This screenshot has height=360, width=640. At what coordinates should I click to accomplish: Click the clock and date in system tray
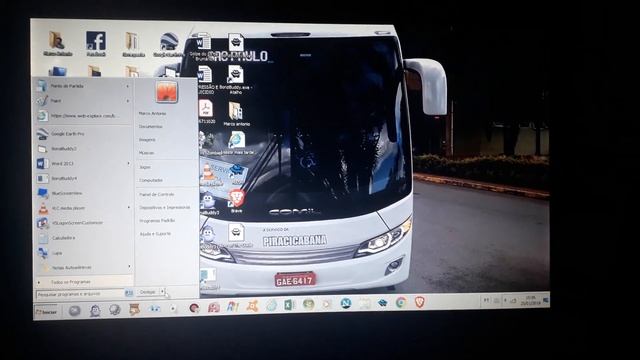(x=530, y=300)
